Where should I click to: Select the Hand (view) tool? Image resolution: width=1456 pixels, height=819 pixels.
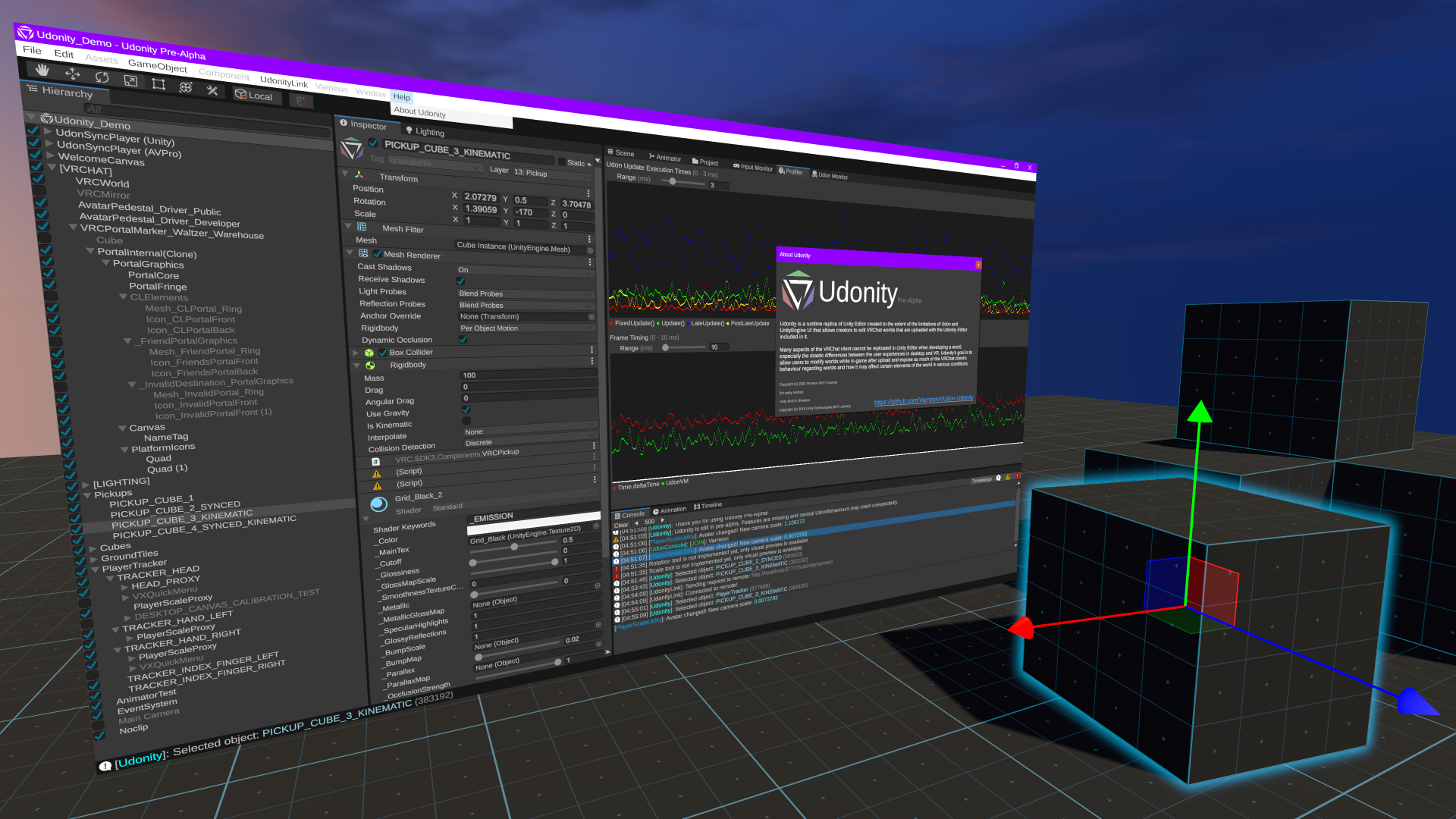coord(42,71)
